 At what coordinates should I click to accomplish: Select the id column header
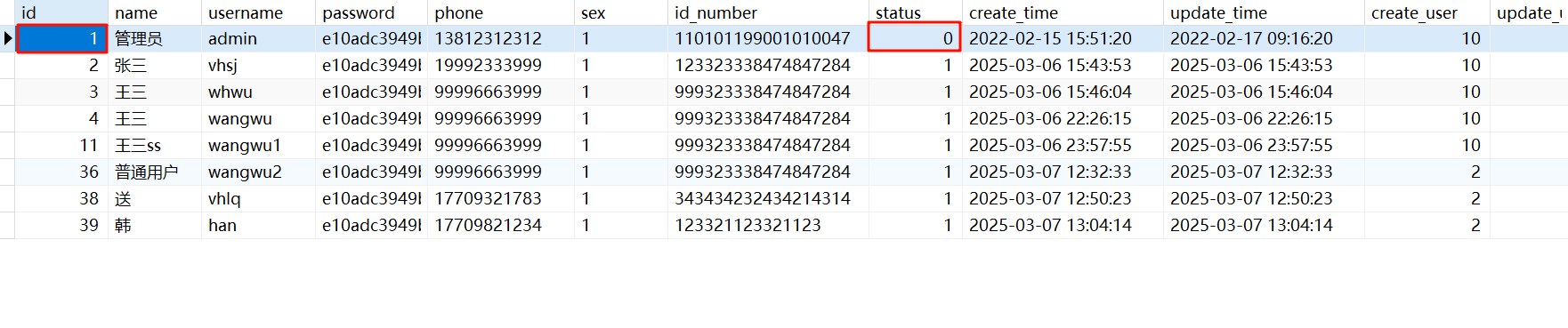(61, 12)
